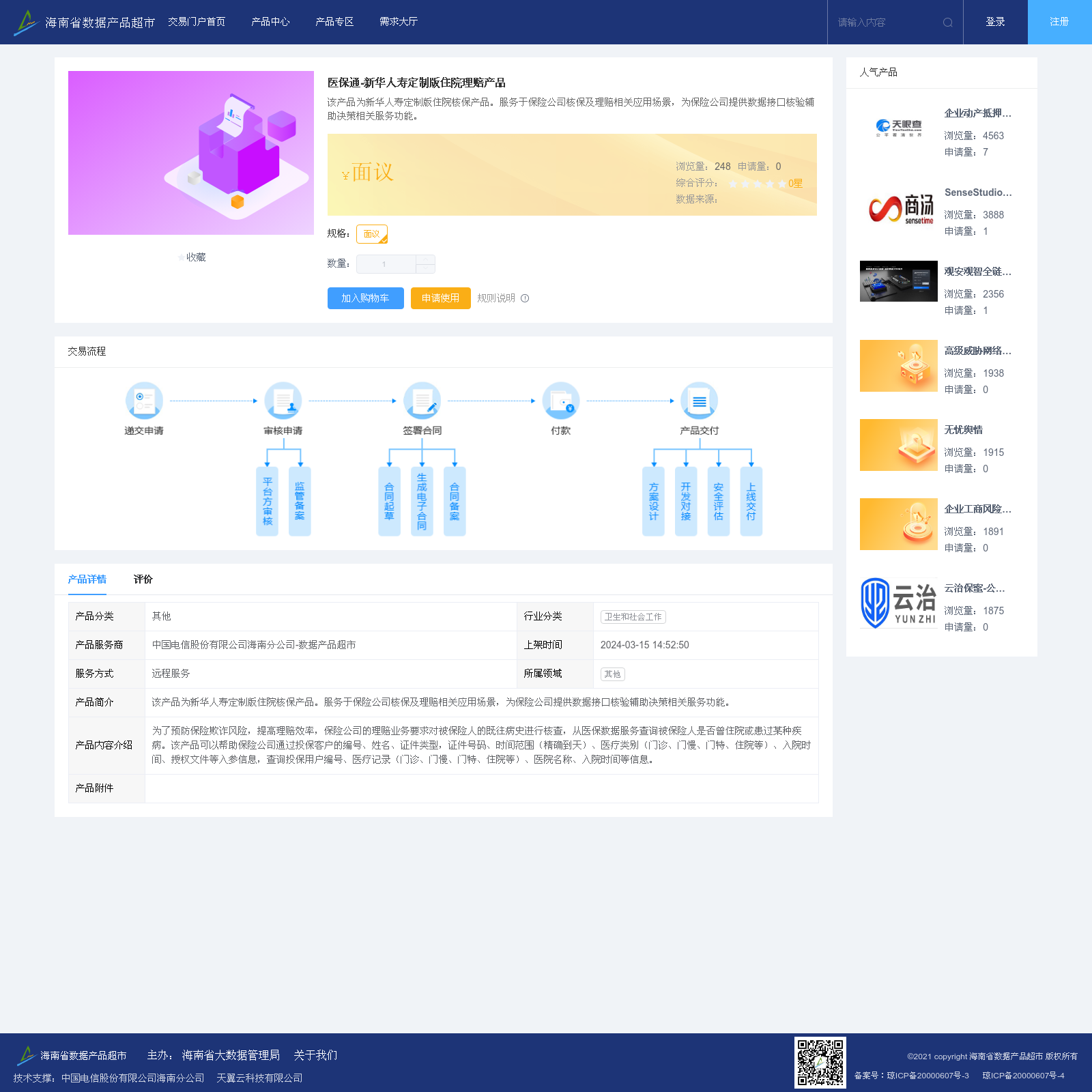Increase quantity with the stepper up arrow
This screenshot has height=1092, width=1092.
425,260
